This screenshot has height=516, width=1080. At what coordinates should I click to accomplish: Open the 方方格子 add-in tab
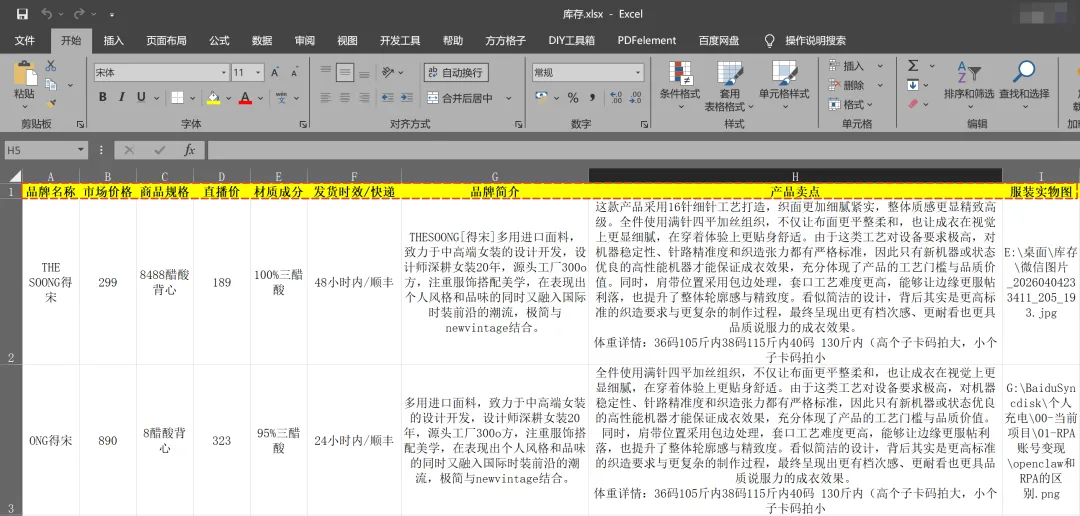pos(506,41)
